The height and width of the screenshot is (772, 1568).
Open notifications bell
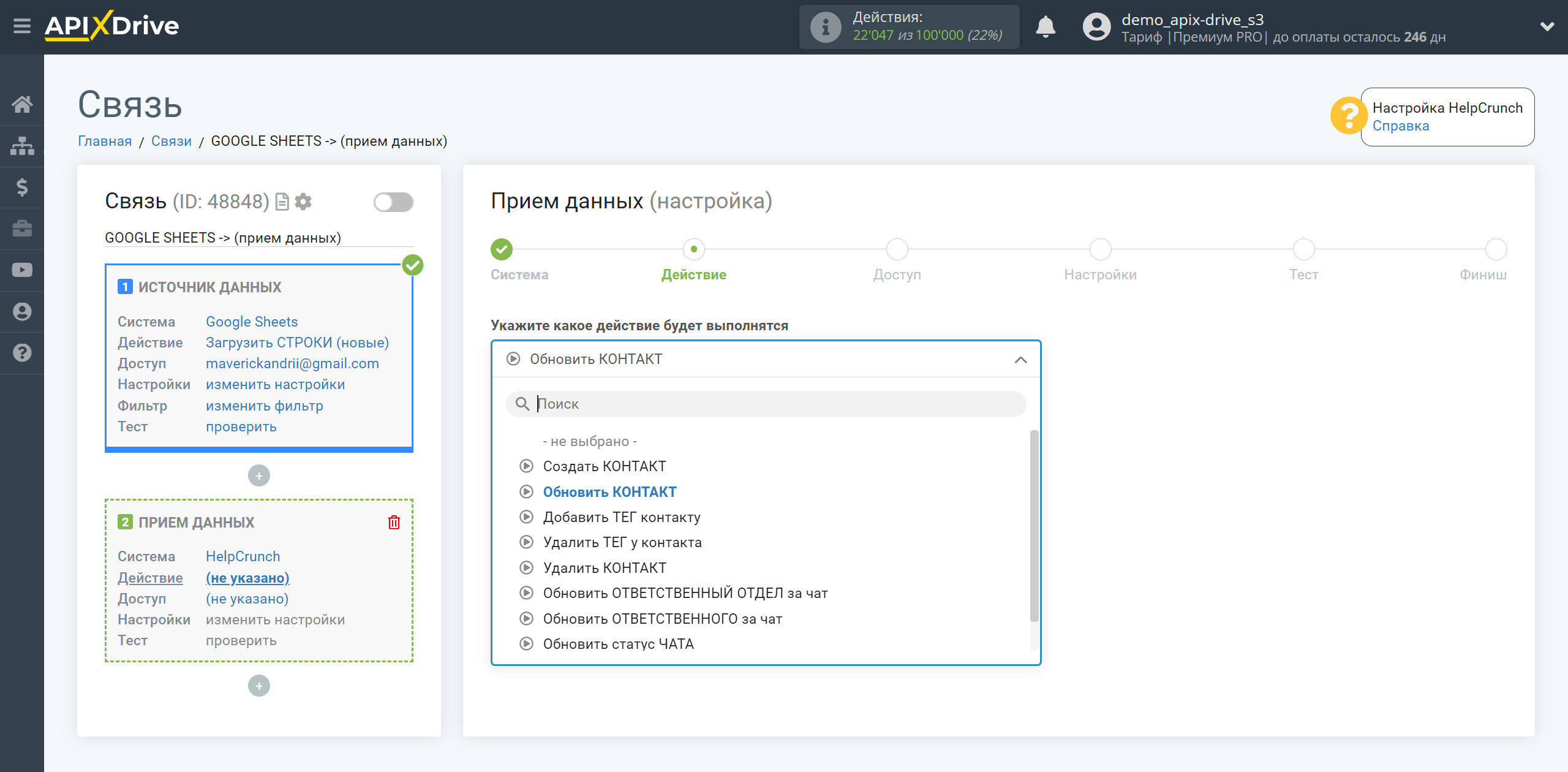click(1046, 27)
